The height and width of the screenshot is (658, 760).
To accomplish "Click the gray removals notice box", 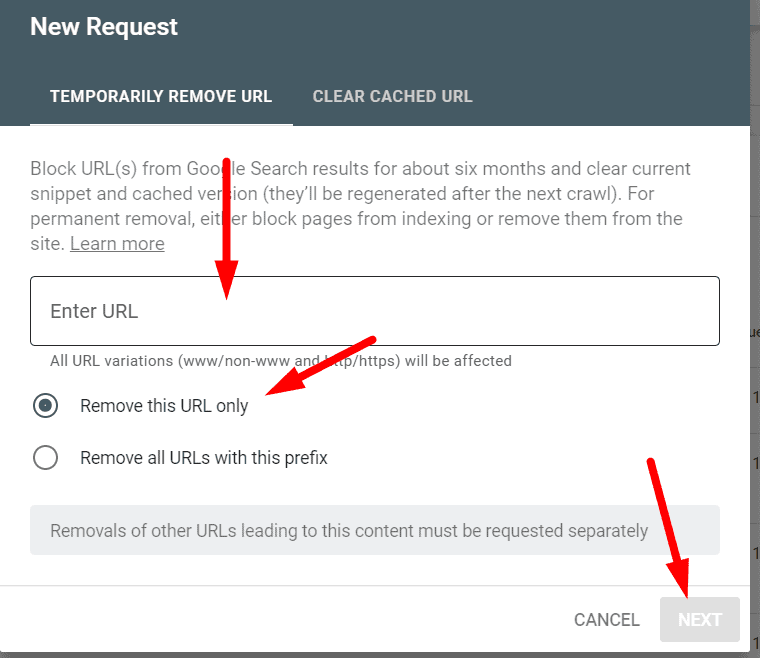I will (375, 530).
